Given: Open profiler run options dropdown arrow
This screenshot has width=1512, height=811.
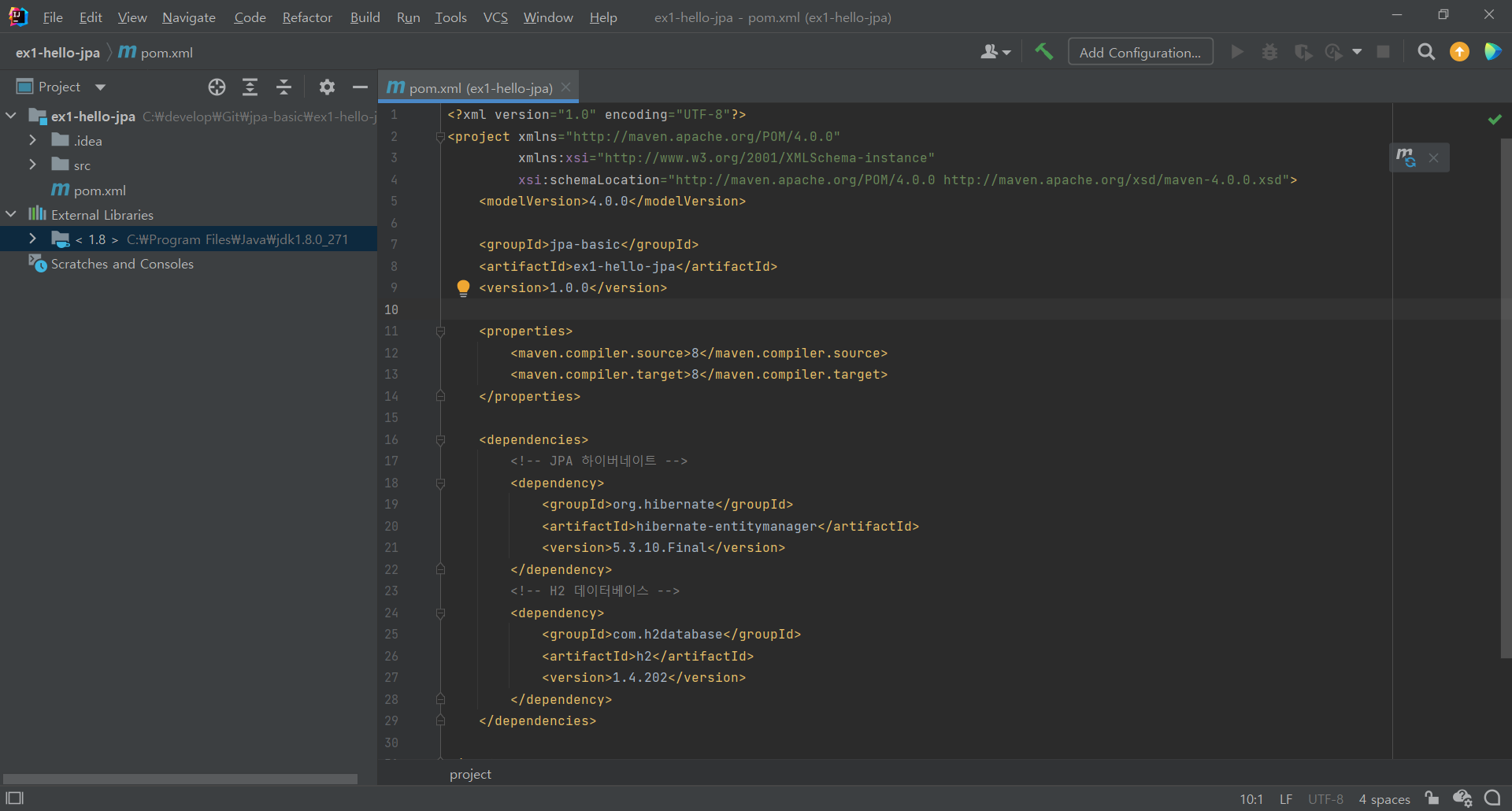Looking at the screenshot, I should pyautogui.click(x=1357, y=52).
